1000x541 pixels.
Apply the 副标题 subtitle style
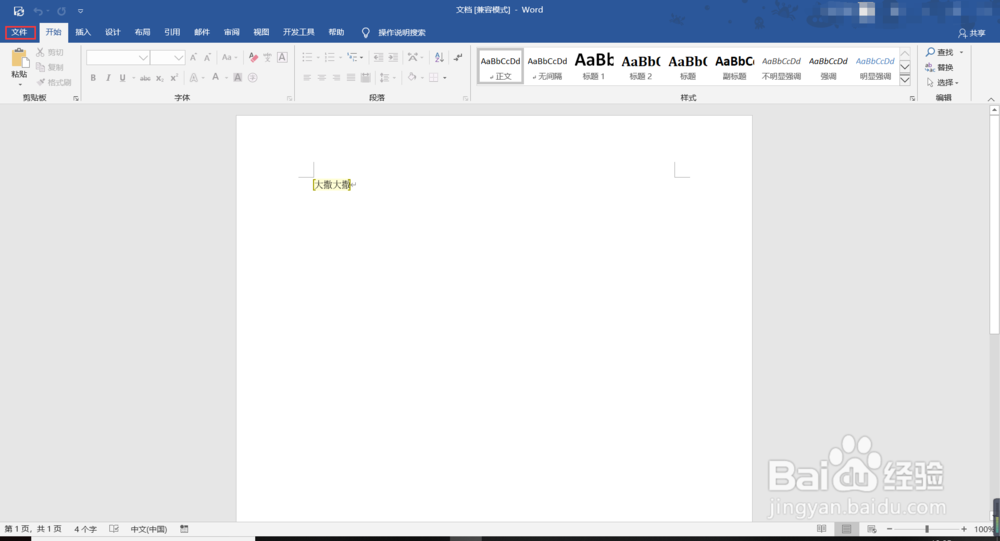point(735,66)
